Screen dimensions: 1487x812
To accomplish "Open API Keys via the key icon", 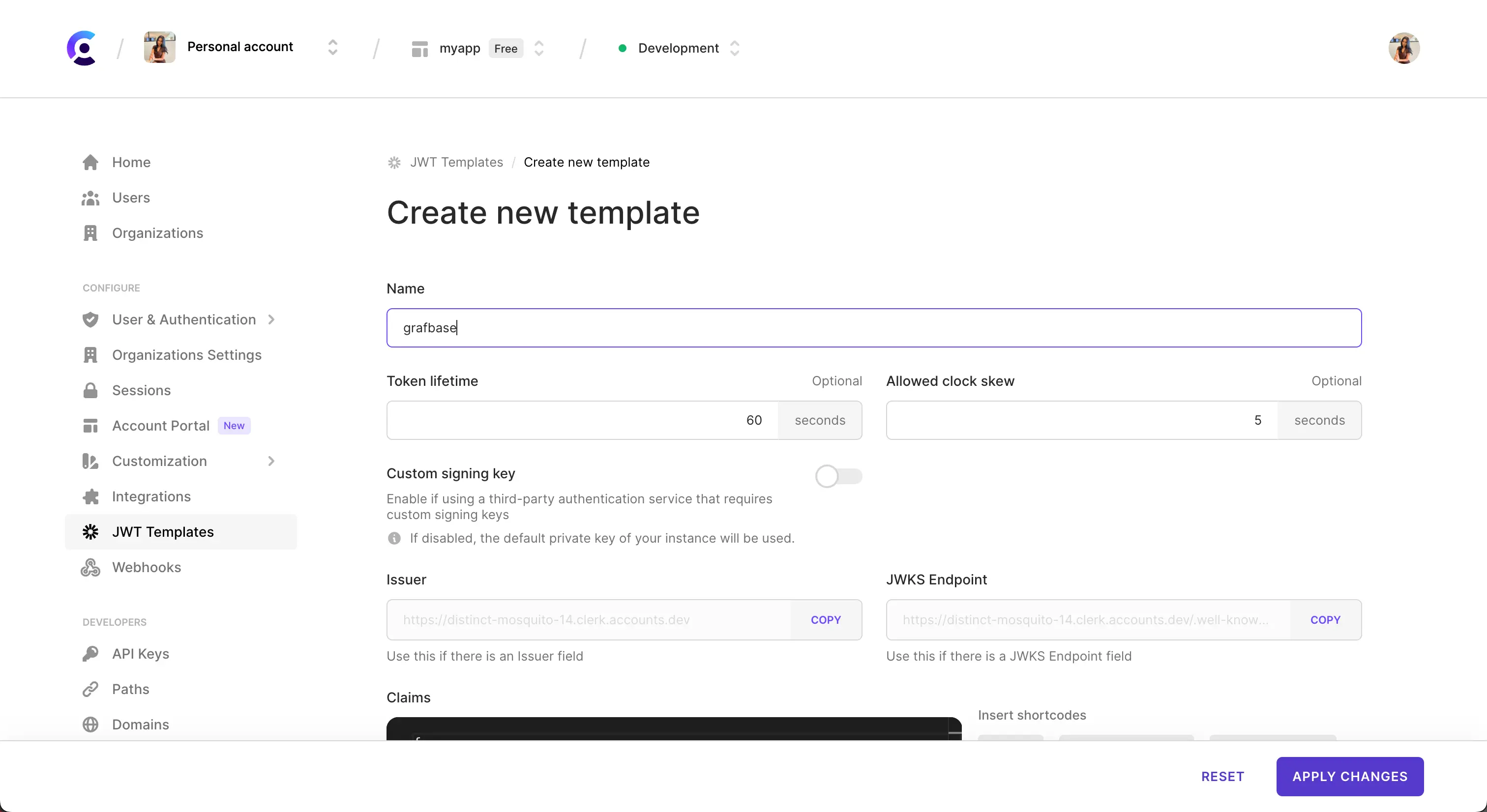I will (x=90, y=654).
